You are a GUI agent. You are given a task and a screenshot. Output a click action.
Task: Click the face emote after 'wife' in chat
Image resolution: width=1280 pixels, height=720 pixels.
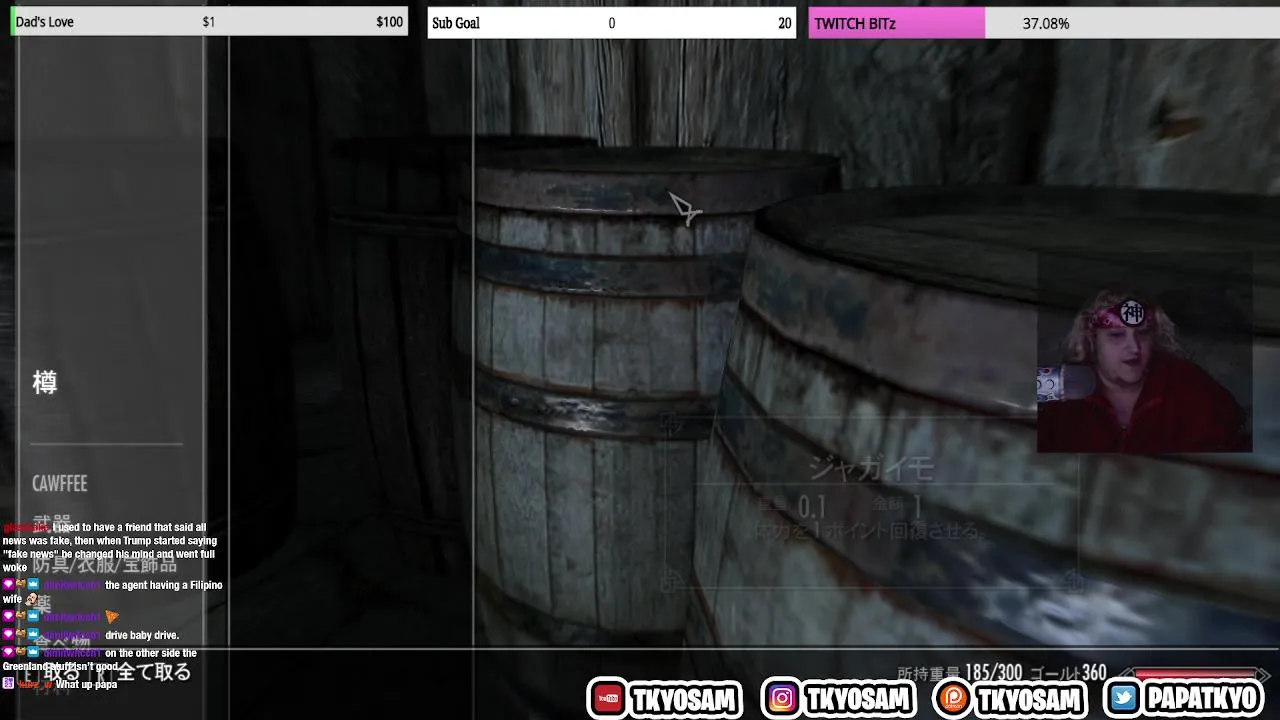pos(33,599)
